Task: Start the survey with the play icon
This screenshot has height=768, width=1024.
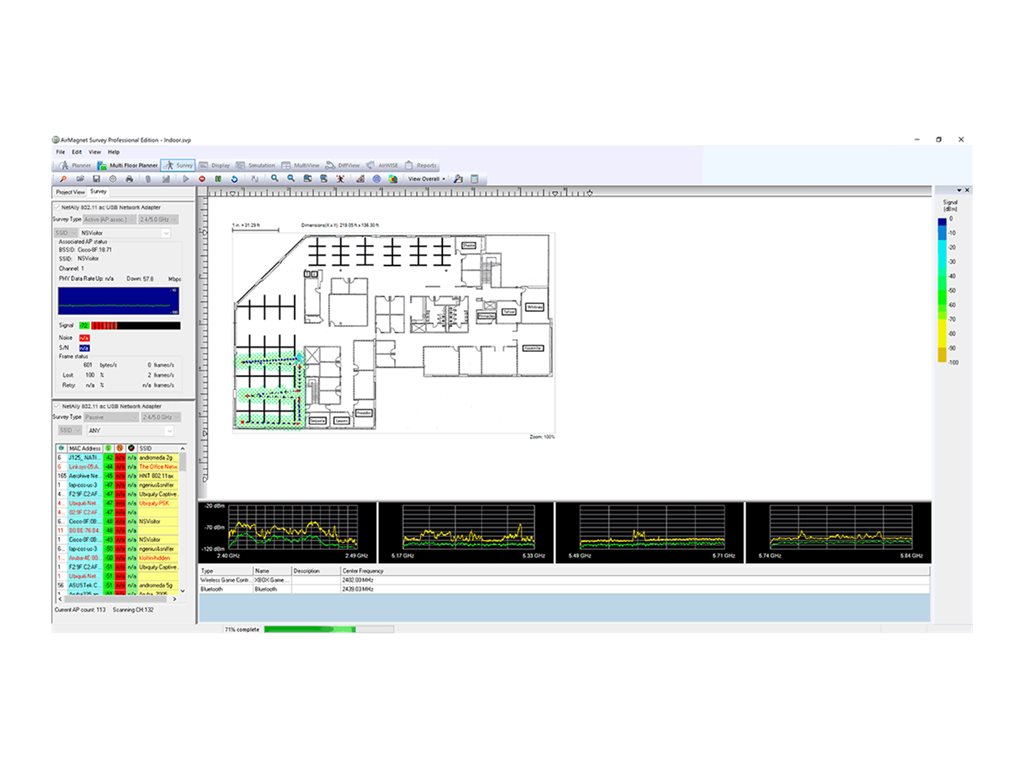Action: [x=186, y=179]
